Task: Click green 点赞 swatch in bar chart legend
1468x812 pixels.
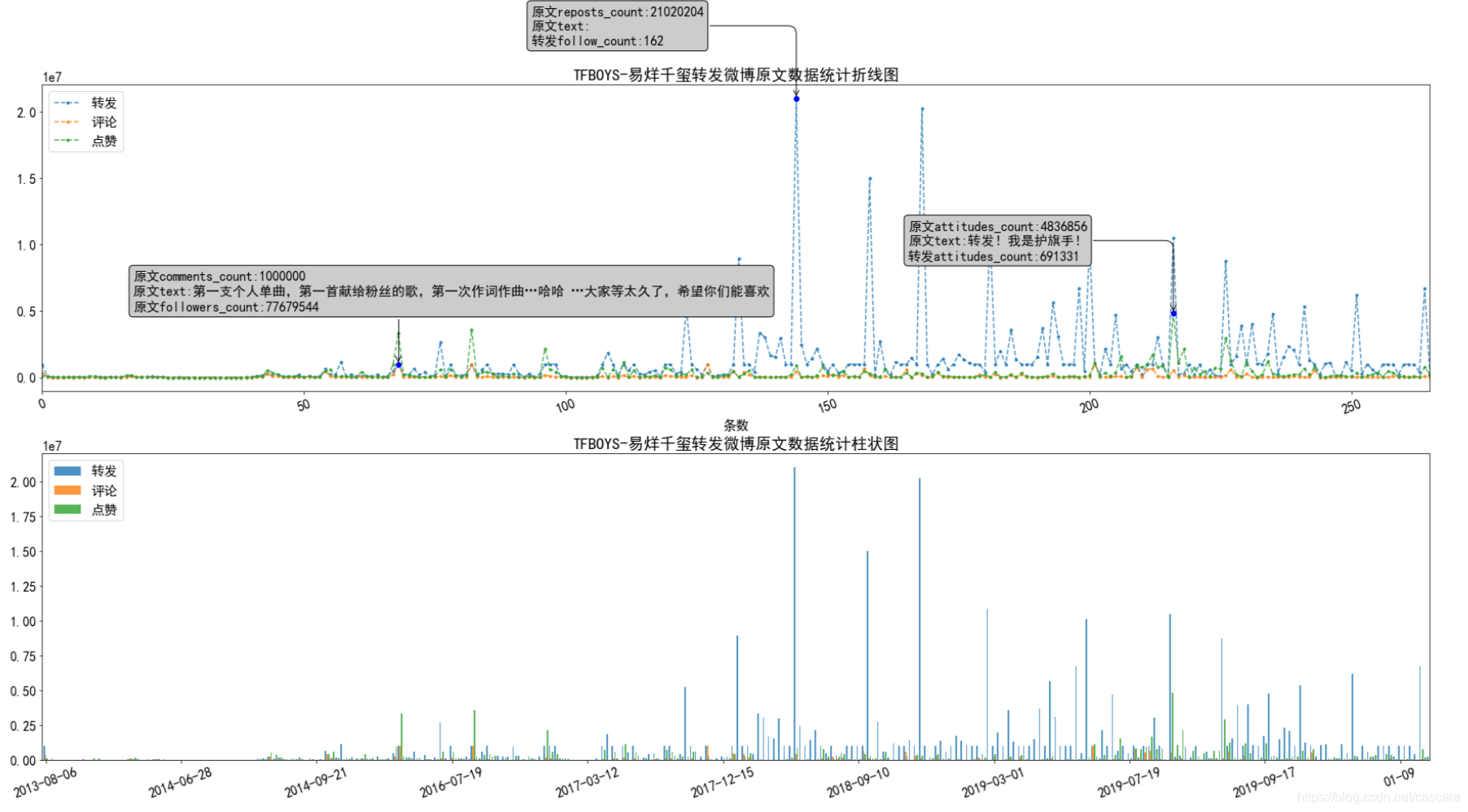Action: click(x=68, y=510)
